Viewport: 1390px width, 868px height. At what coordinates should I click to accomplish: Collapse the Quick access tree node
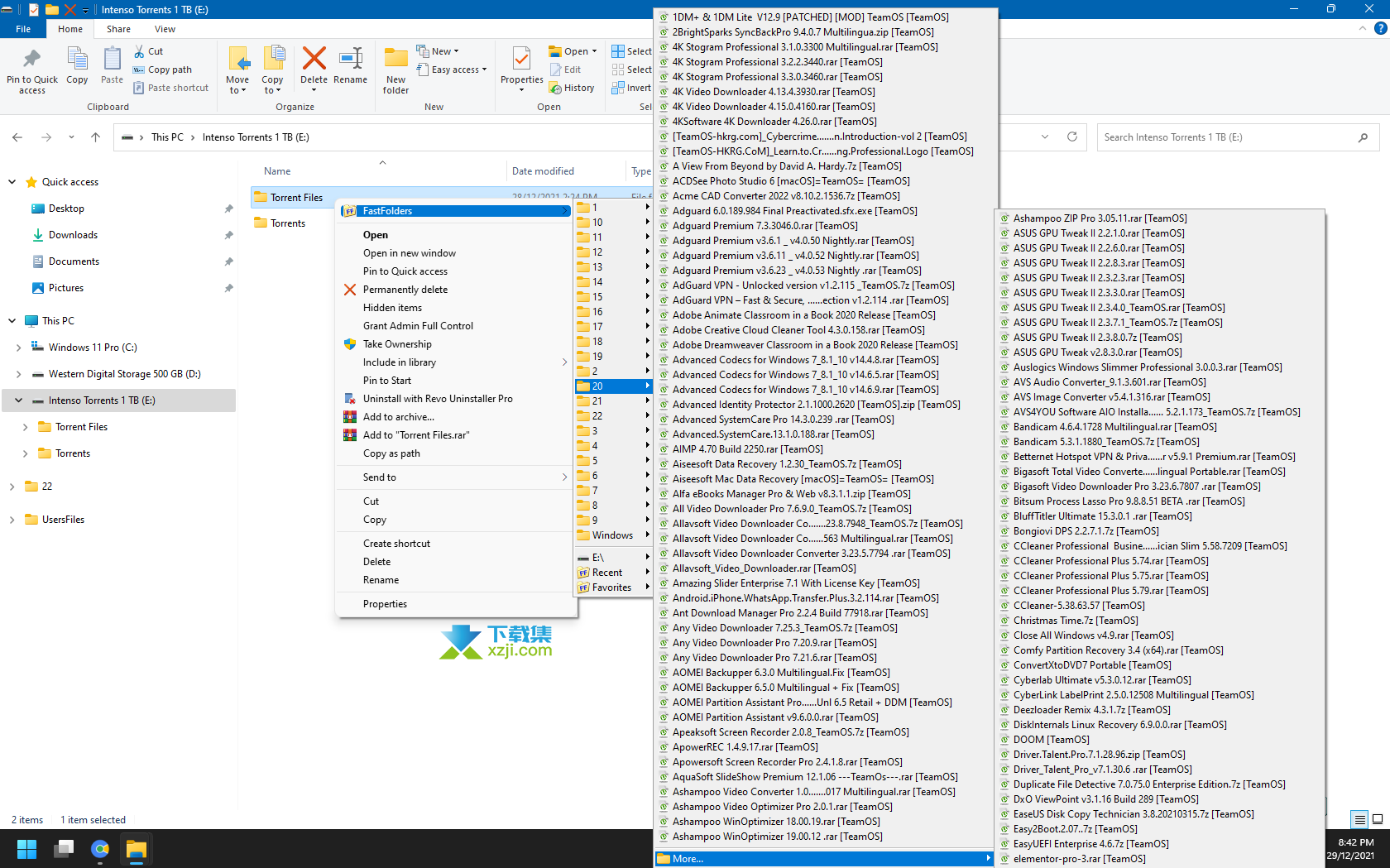(x=12, y=182)
